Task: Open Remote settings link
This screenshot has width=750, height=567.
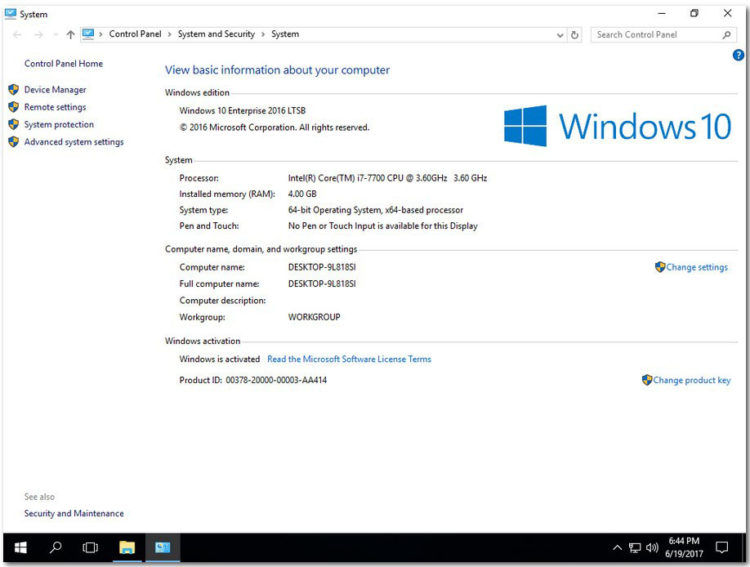Action: 55,107
